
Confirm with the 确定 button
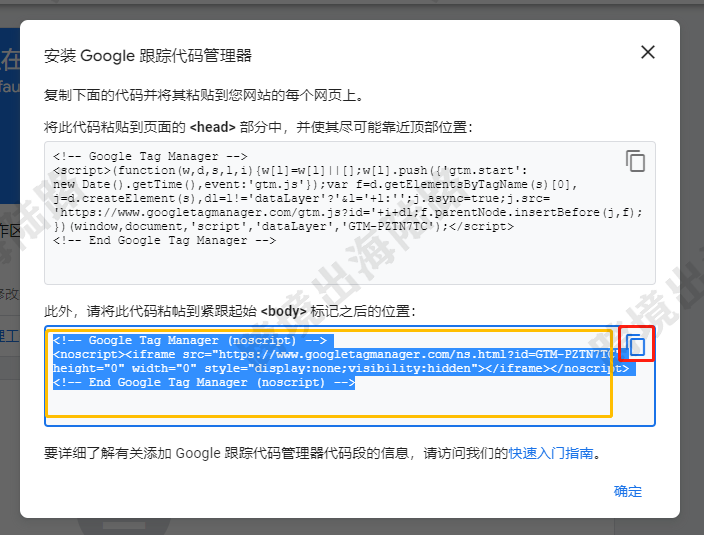coord(628,491)
